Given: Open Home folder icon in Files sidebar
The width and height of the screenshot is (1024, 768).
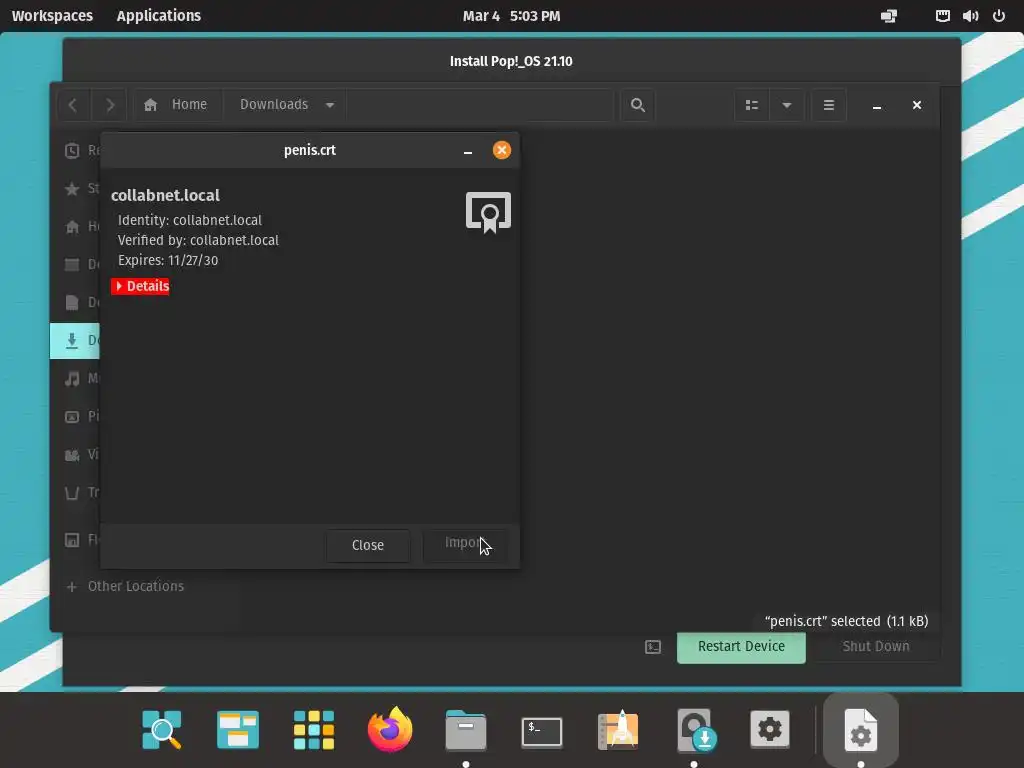Looking at the screenshot, I should [x=72, y=227].
